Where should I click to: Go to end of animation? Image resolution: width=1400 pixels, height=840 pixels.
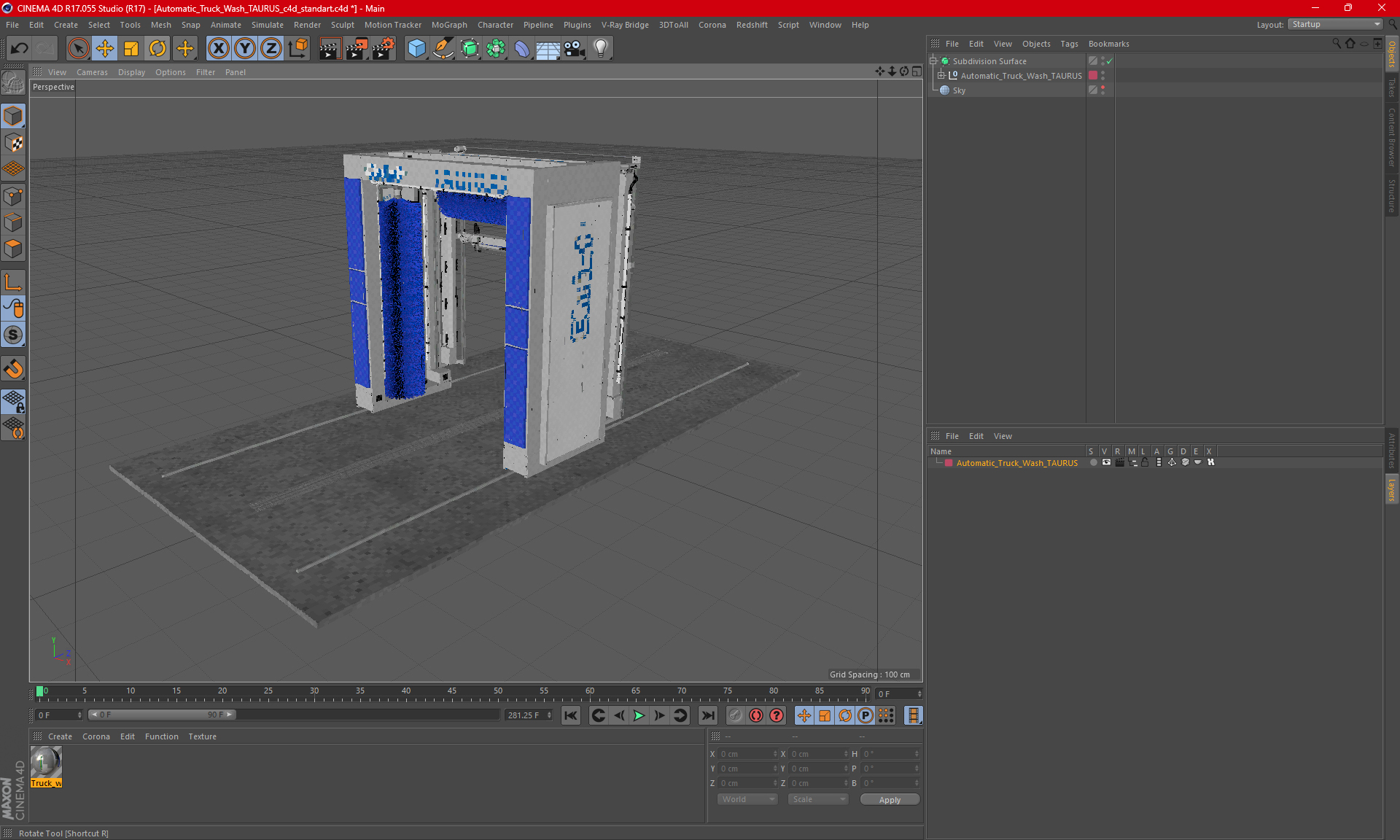pos(707,715)
